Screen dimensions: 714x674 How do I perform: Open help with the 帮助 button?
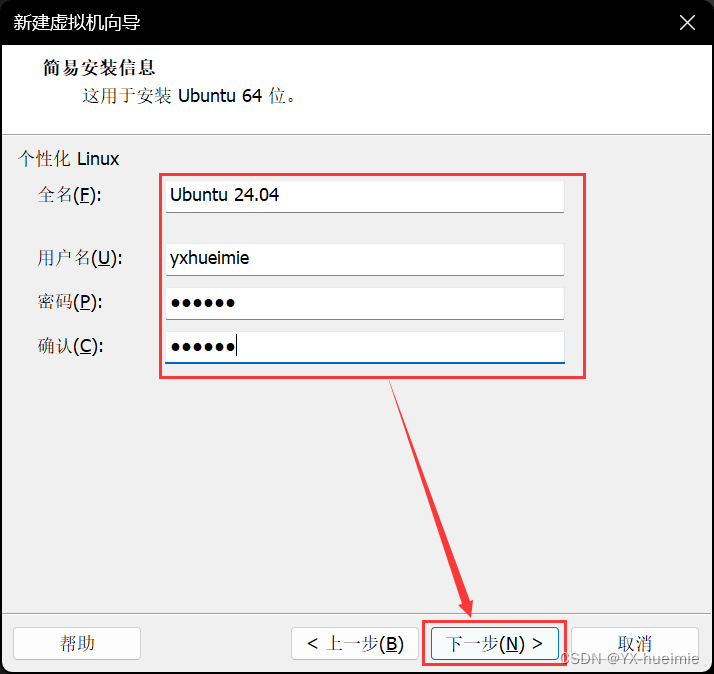pos(77,643)
